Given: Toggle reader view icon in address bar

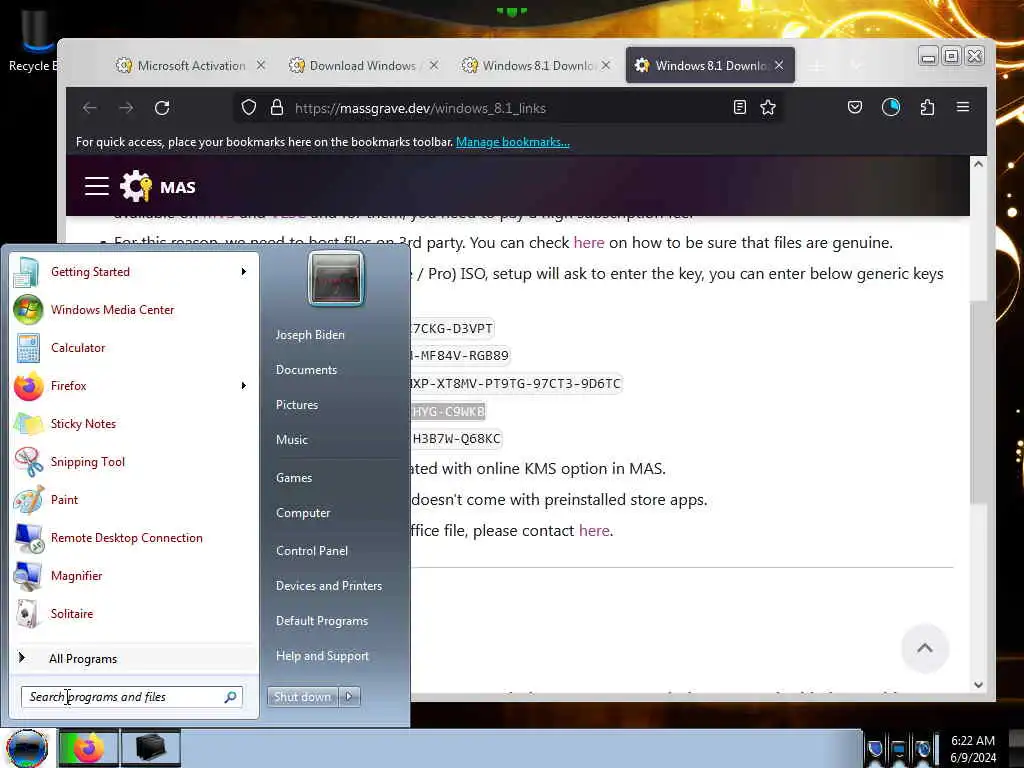Looking at the screenshot, I should coord(739,108).
